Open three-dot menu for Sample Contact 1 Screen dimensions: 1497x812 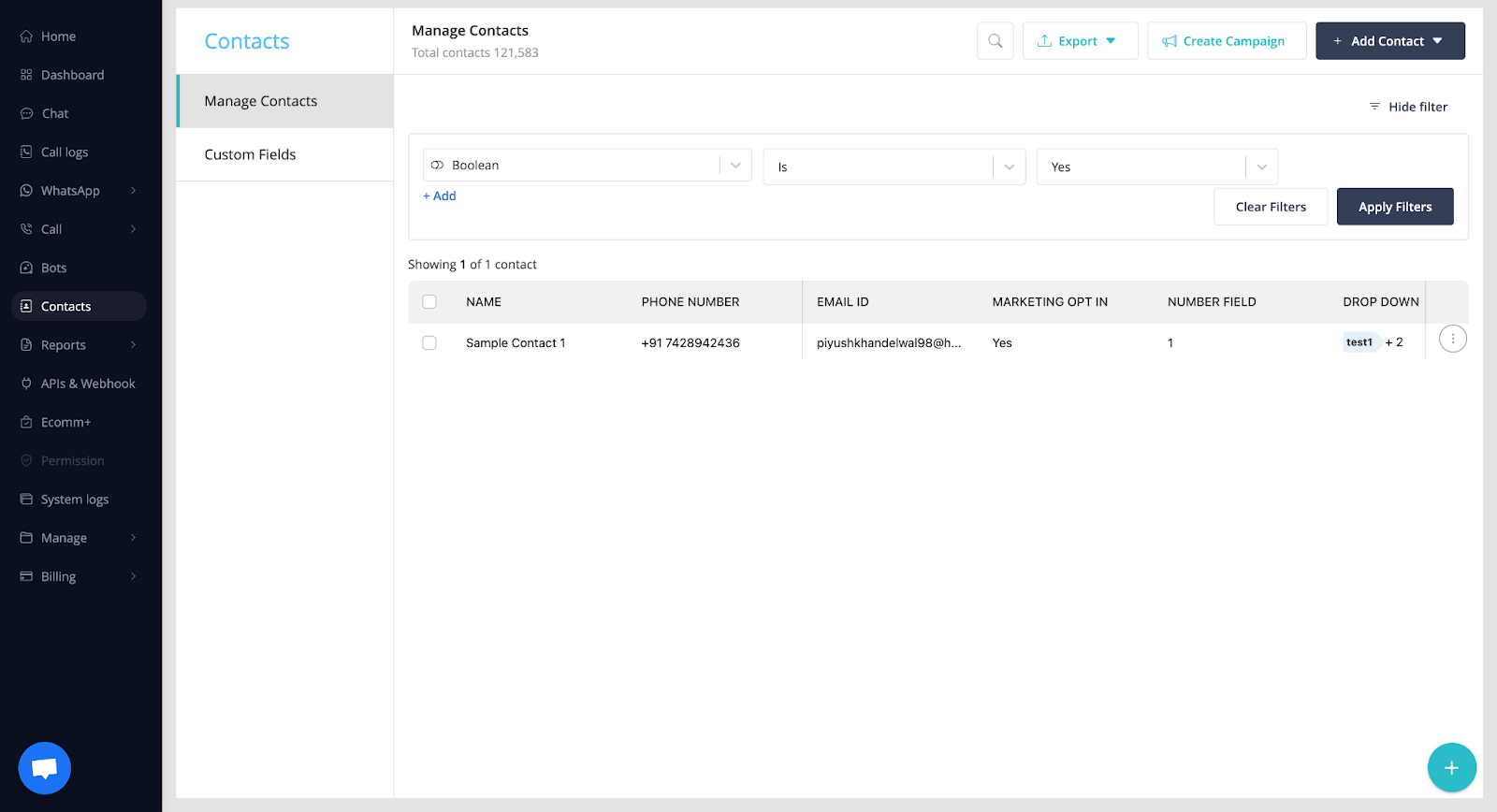[x=1452, y=340]
